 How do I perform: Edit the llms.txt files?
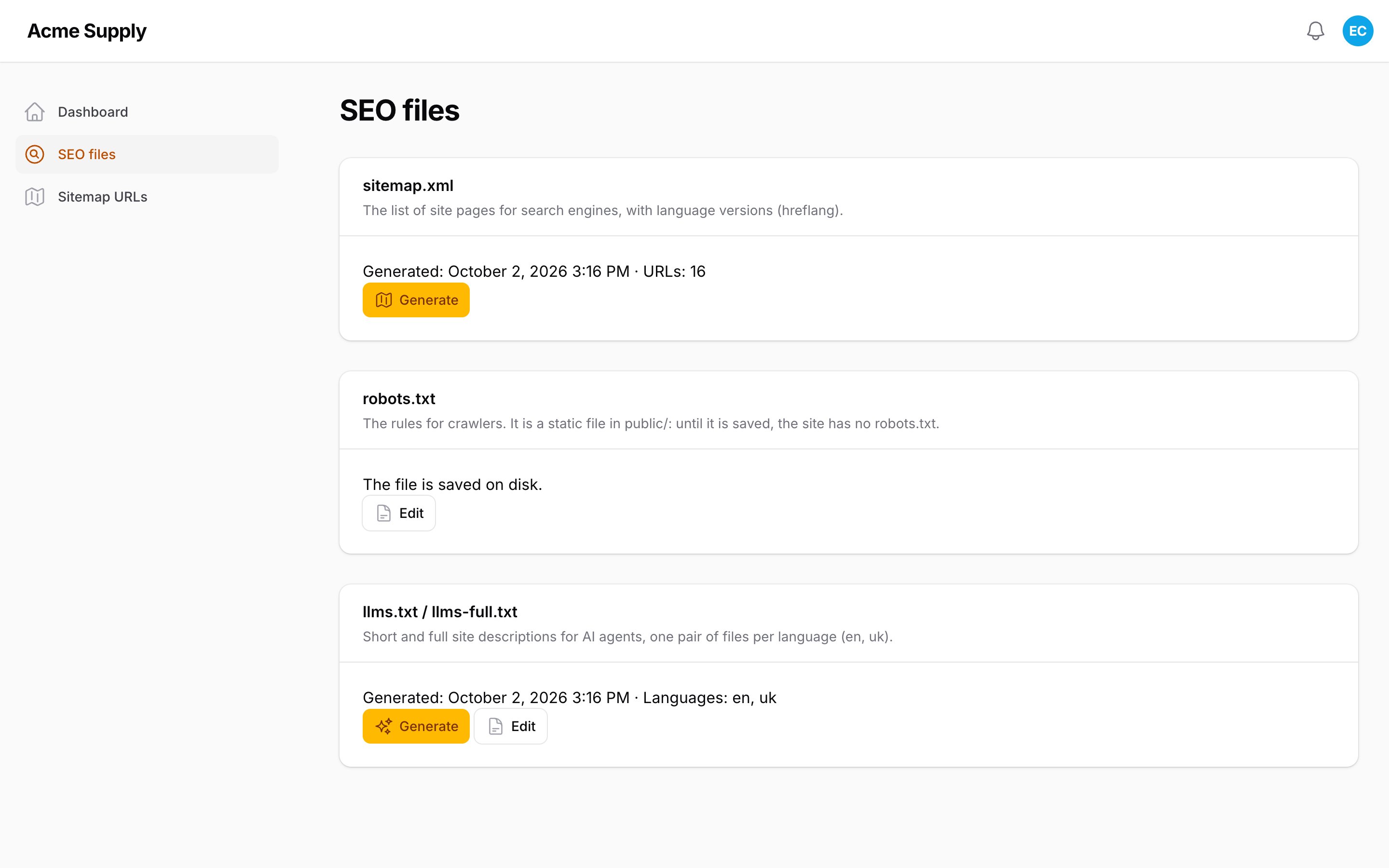pos(511,726)
